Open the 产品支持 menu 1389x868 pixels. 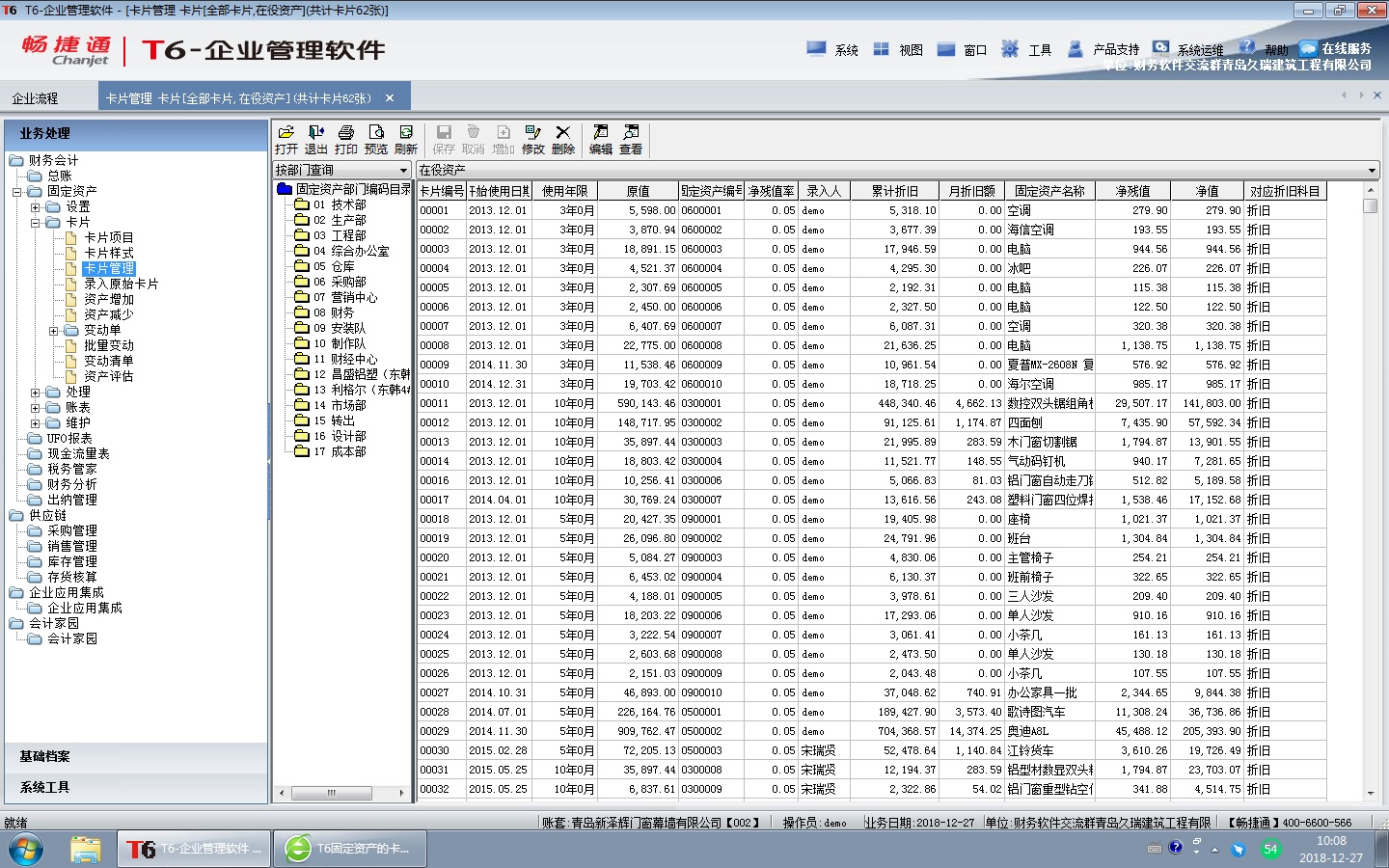pyautogui.click(x=1103, y=49)
